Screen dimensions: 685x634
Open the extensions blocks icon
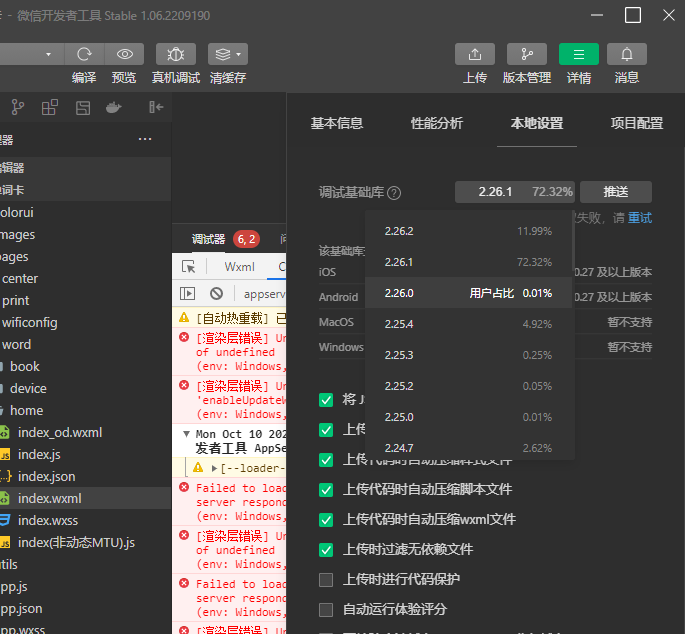(x=49, y=107)
